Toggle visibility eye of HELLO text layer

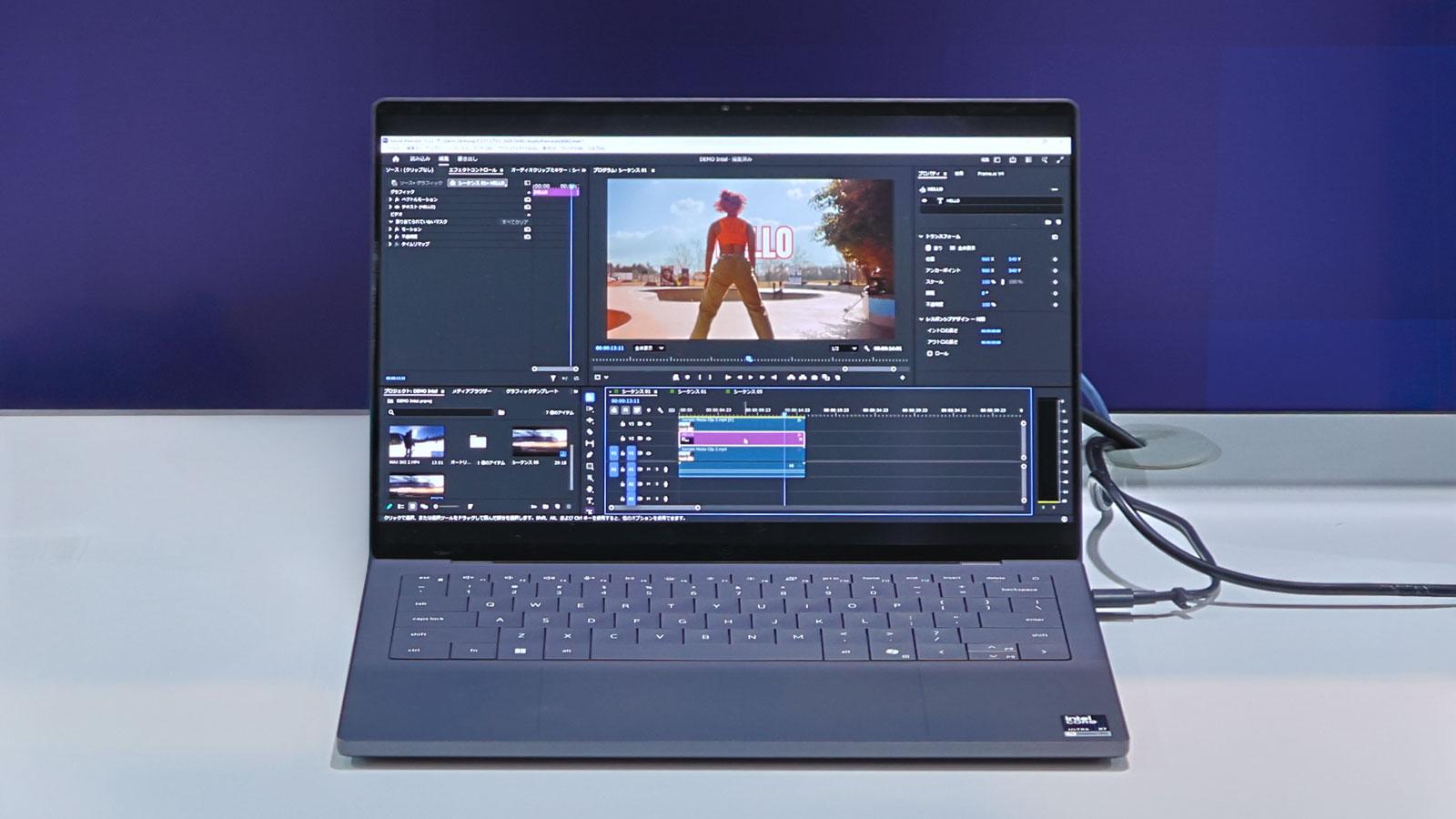(925, 200)
